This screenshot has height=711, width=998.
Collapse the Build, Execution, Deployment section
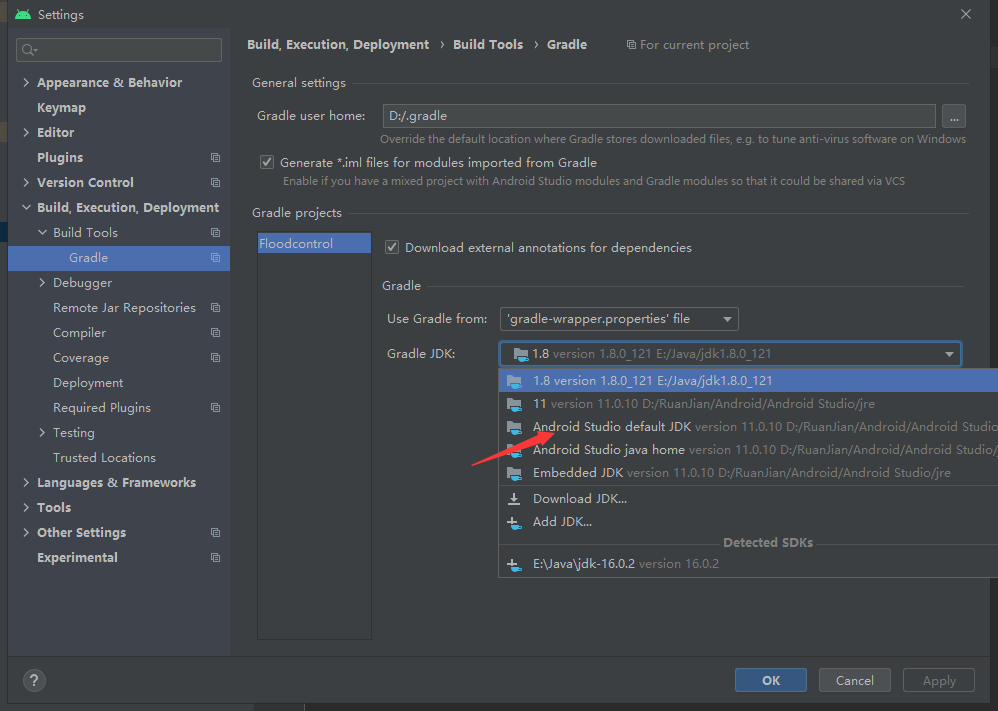coord(26,207)
